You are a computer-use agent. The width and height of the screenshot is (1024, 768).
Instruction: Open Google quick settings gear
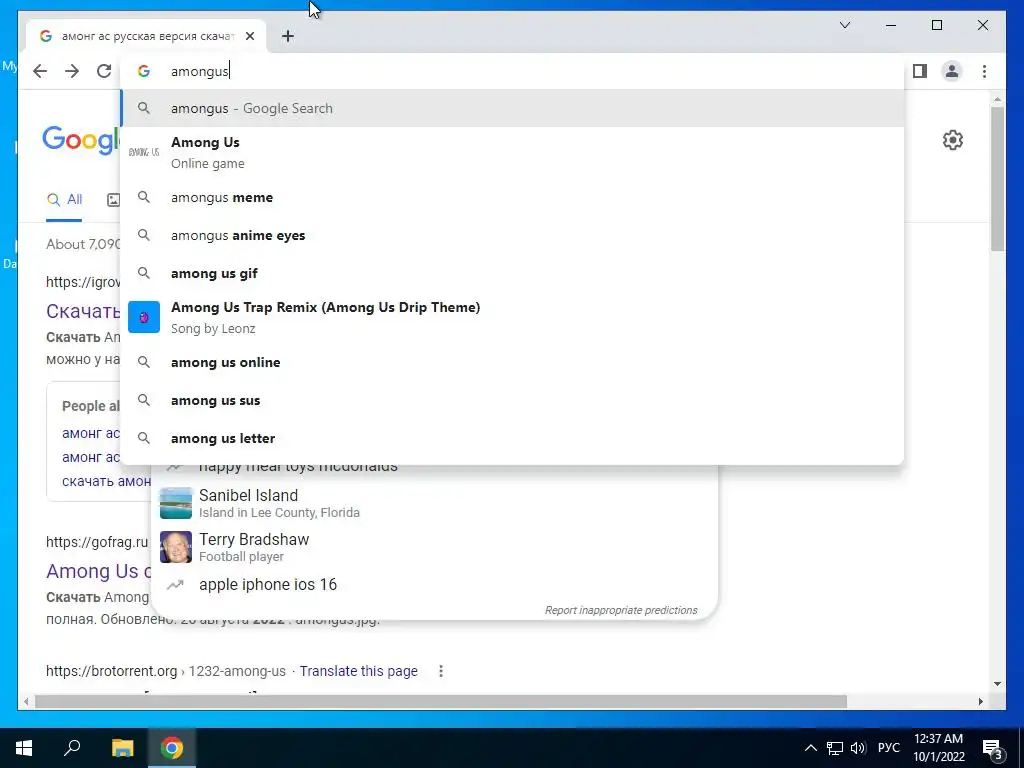[953, 140]
